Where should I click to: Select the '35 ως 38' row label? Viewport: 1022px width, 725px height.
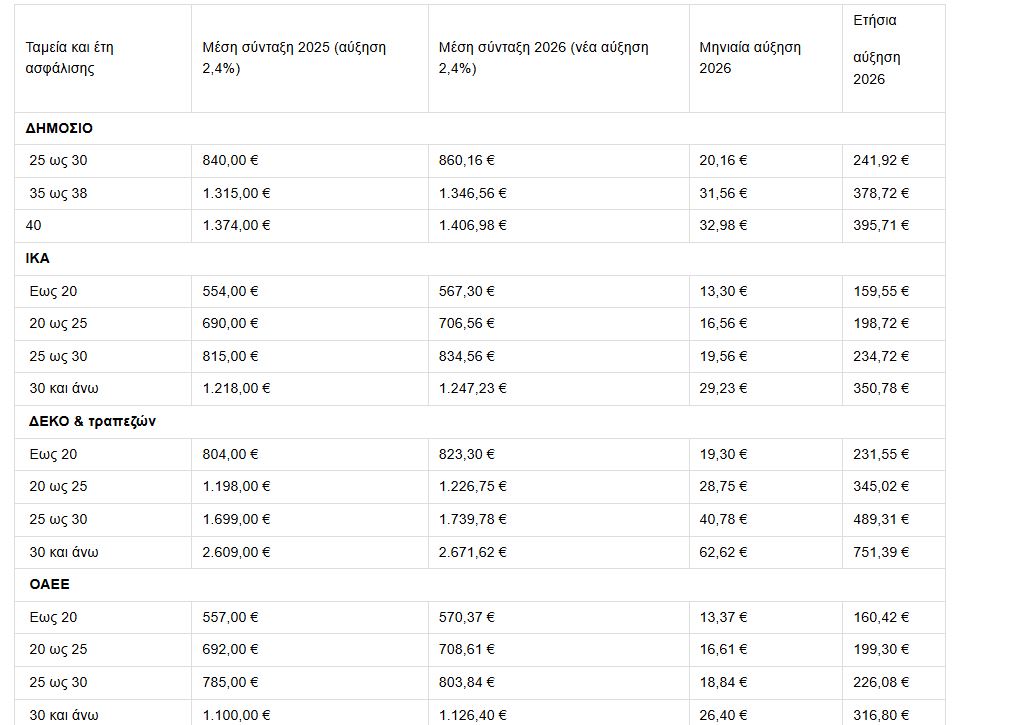click(58, 193)
